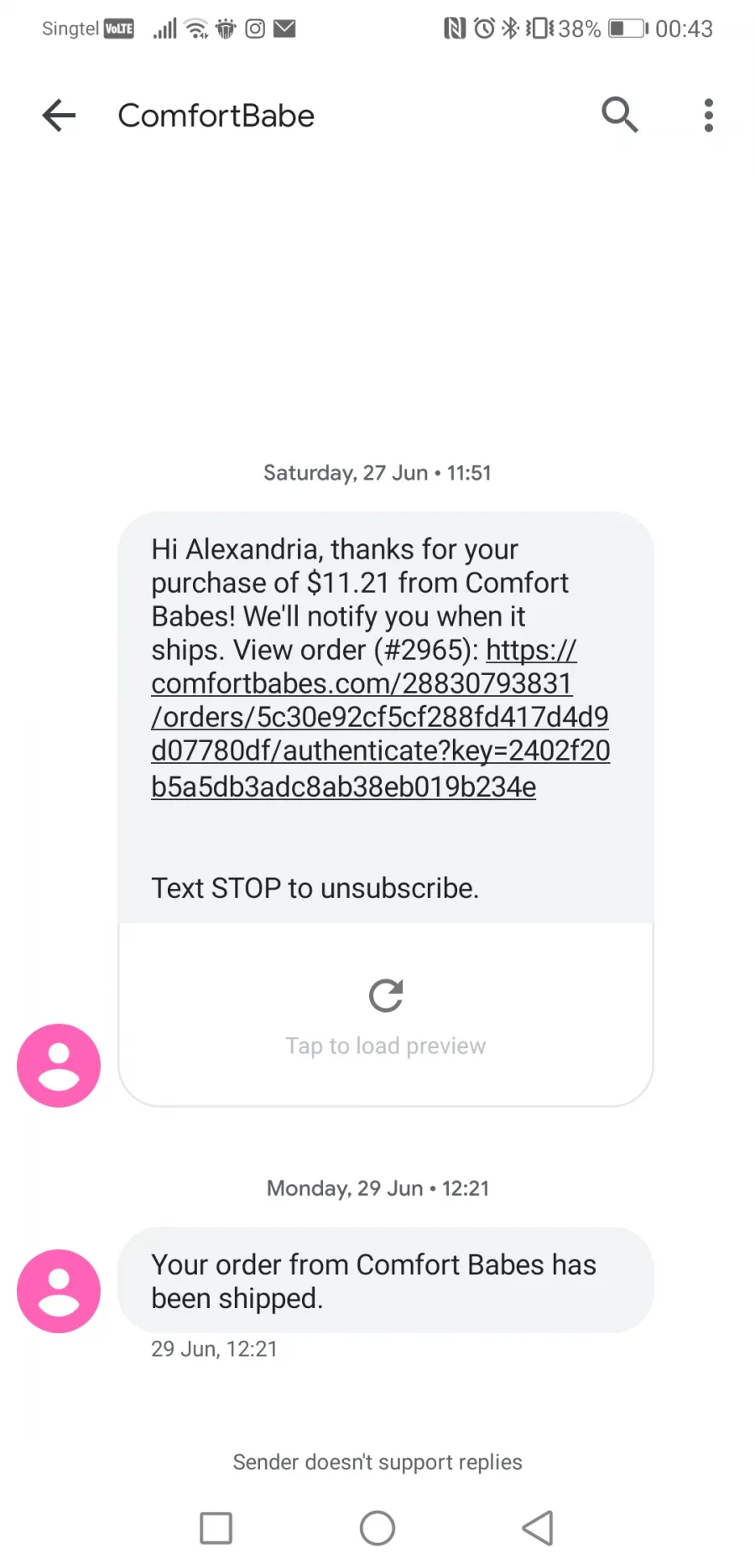Tap the mail notification status icon
The width and height of the screenshot is (755, 1568).
tap(284, 29)
